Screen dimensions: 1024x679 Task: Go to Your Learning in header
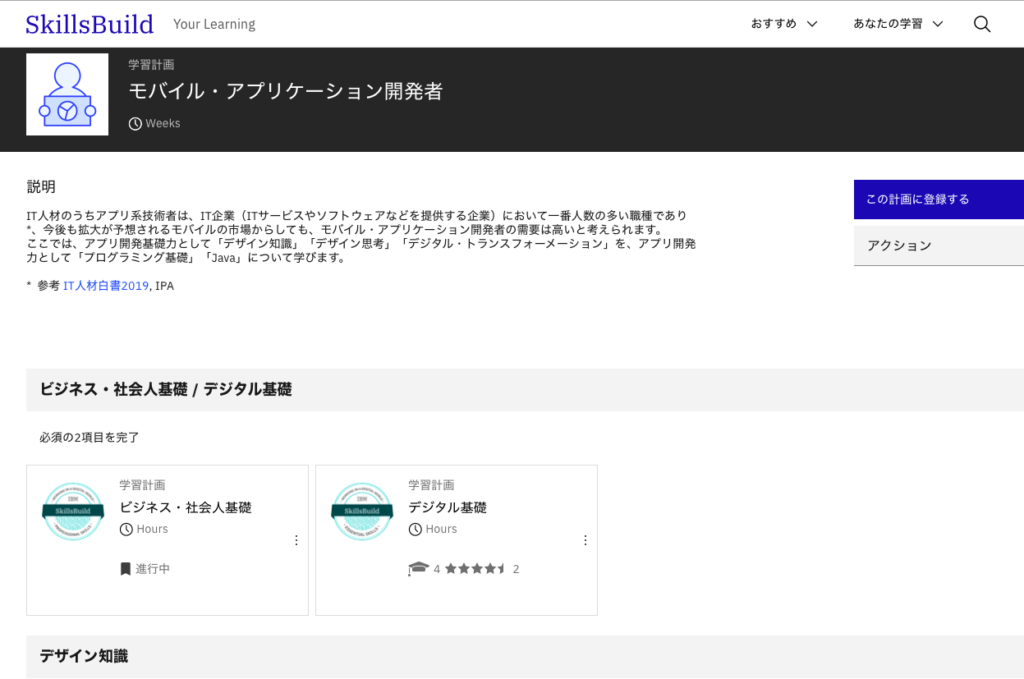214,24
